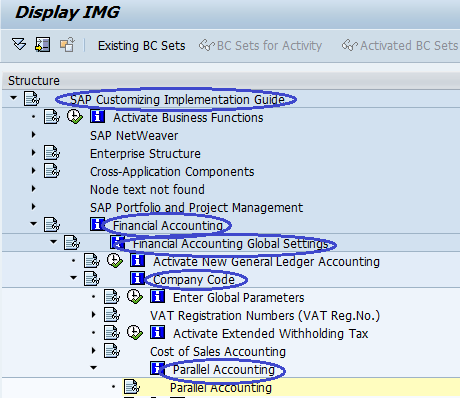The height and width of the screenshot is (398, 460).
Task: Open documentation icon for Activate Business Functions
Action: coord(52,117)
